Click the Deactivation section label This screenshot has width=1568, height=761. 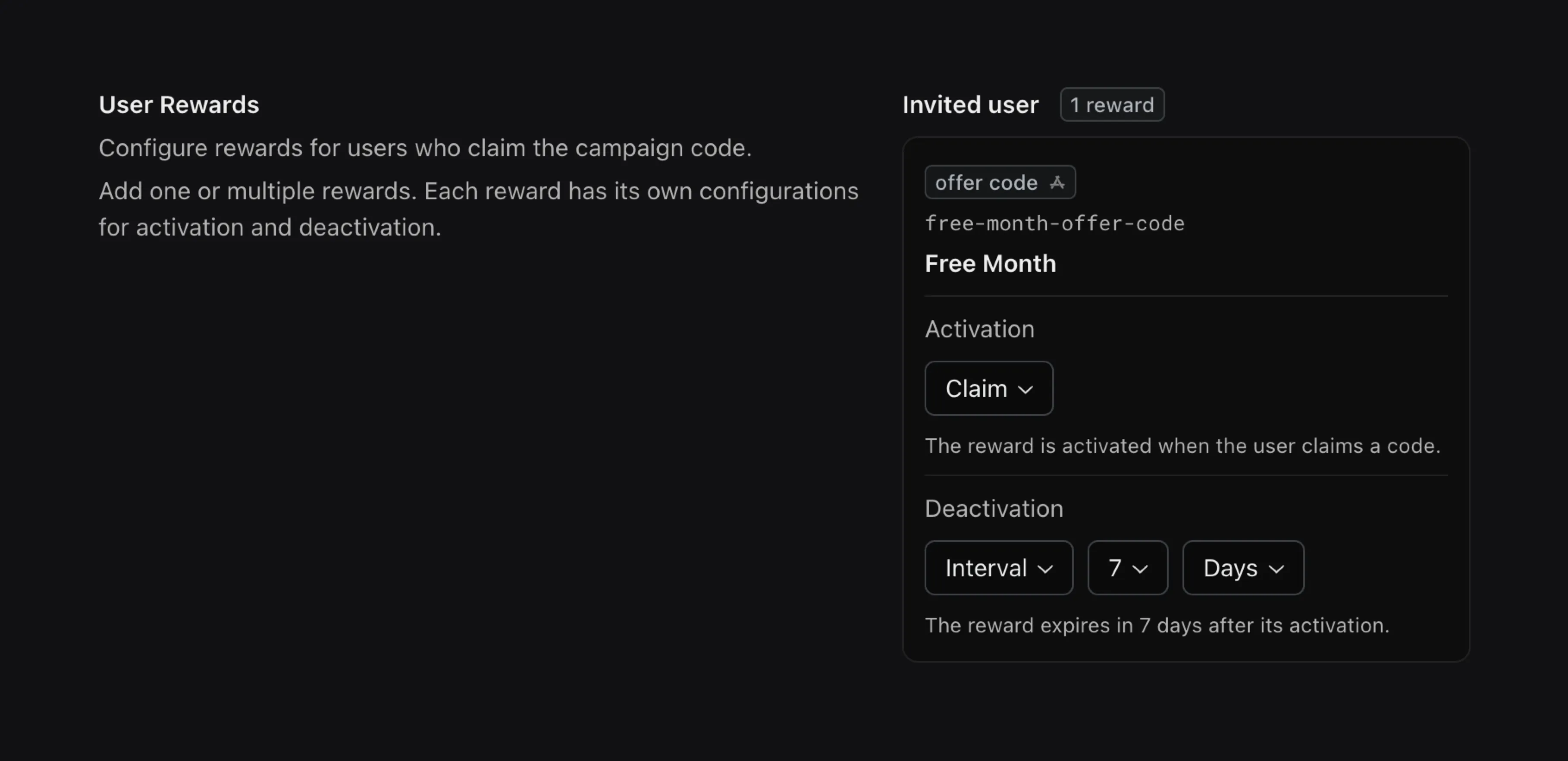tap(994, 508)
